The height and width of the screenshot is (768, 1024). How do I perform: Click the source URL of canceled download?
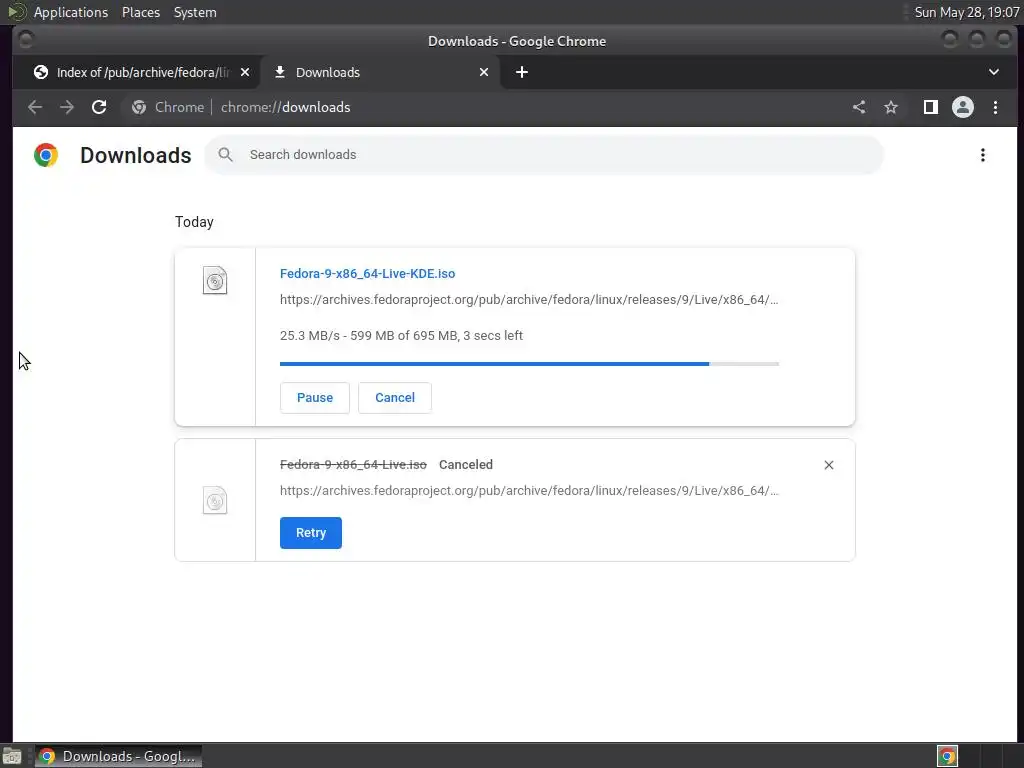pyautogui.click(x=529, y=490)
